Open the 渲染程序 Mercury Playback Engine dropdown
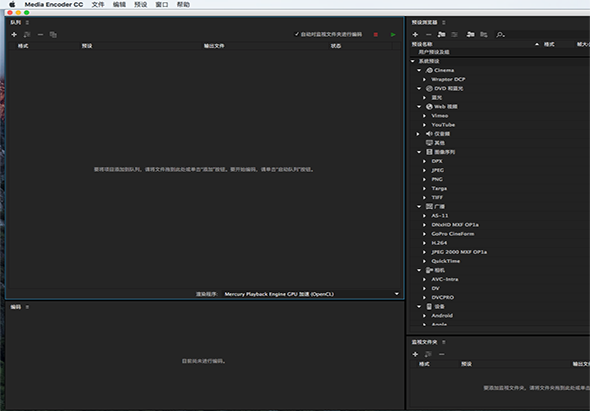The width and height of the screenshot is (590, 411). [312, 294]
